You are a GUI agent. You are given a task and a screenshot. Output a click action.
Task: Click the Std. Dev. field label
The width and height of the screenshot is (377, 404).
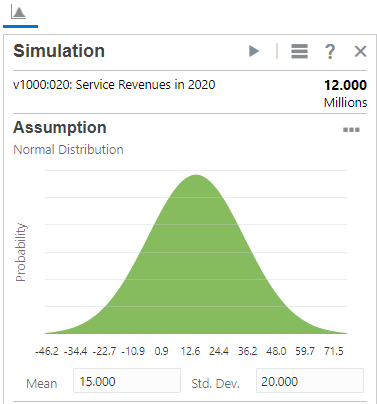point(216,384)
